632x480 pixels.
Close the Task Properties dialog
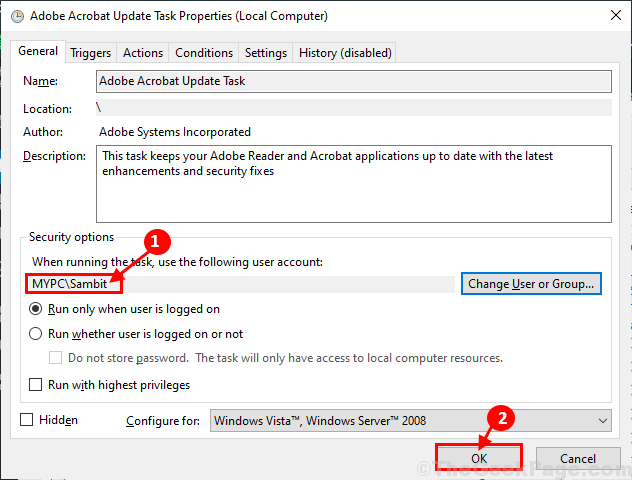point(615,16)
